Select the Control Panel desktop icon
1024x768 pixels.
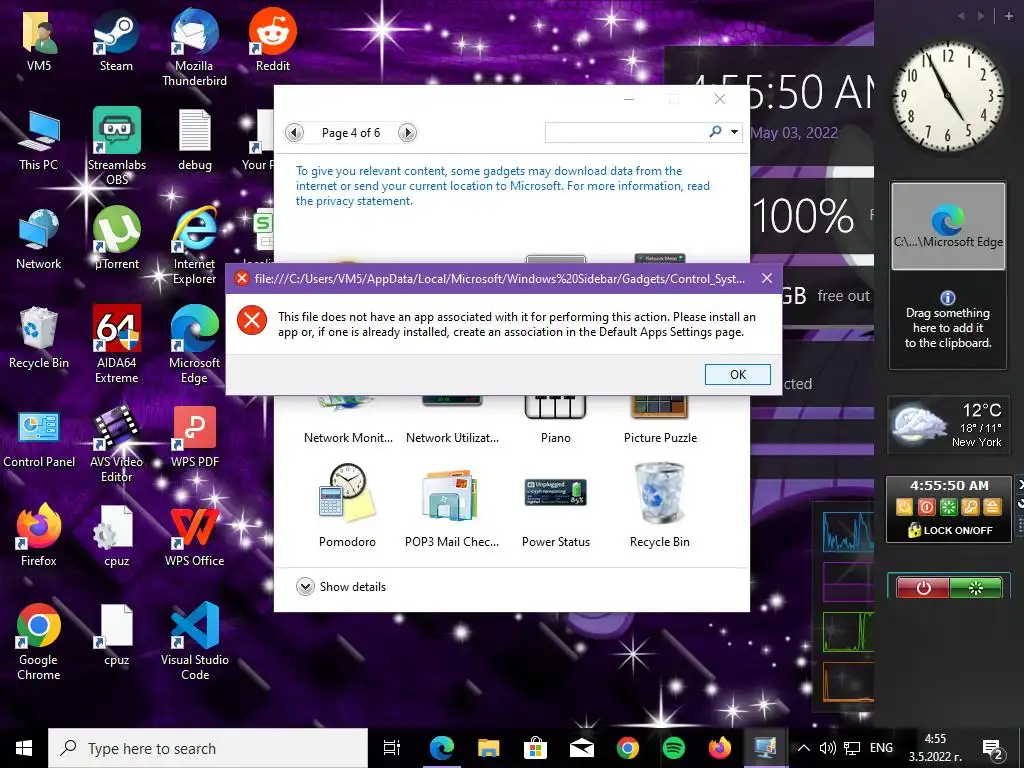39,437
